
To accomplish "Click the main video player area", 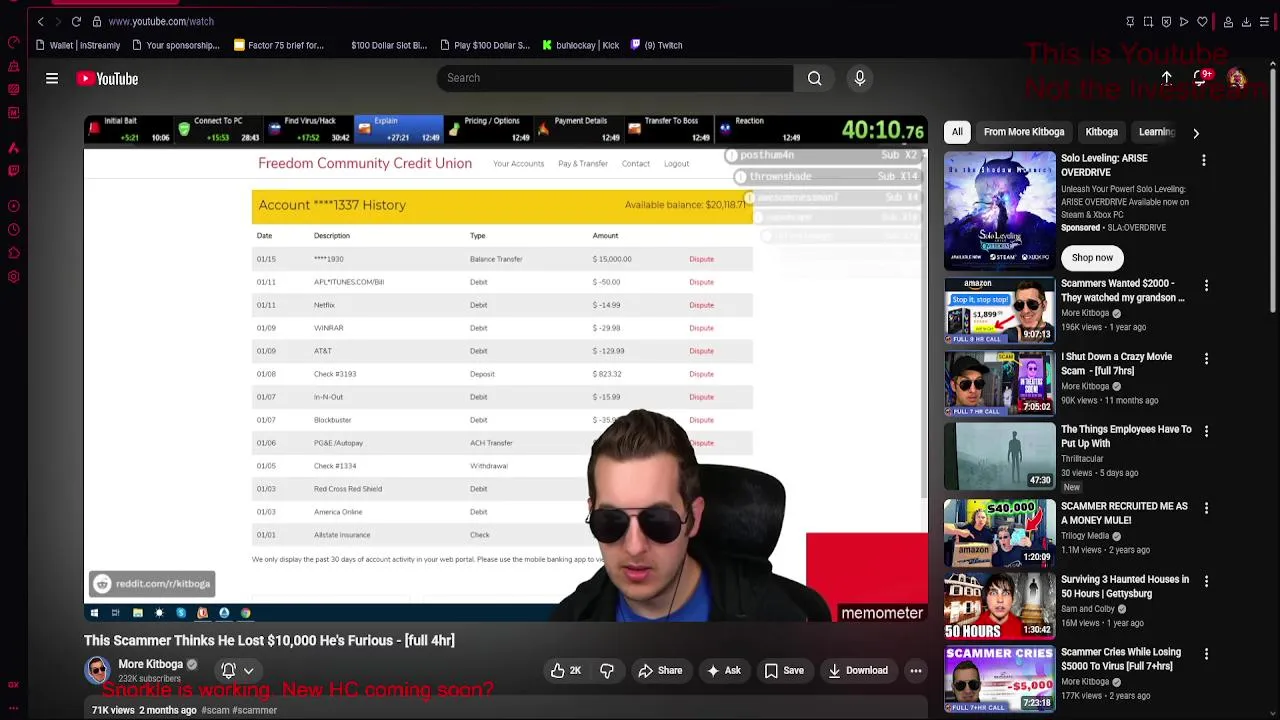I will tap(506, 368).
